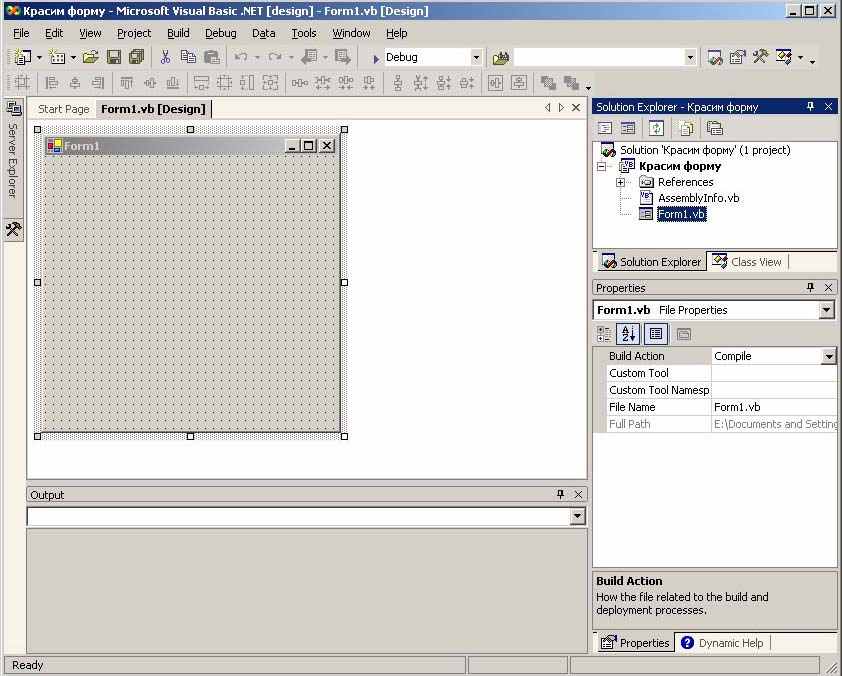Click View Code icon in Solution Explorer
This screenshot has width=842, height=676.
[x=605, y=128]
